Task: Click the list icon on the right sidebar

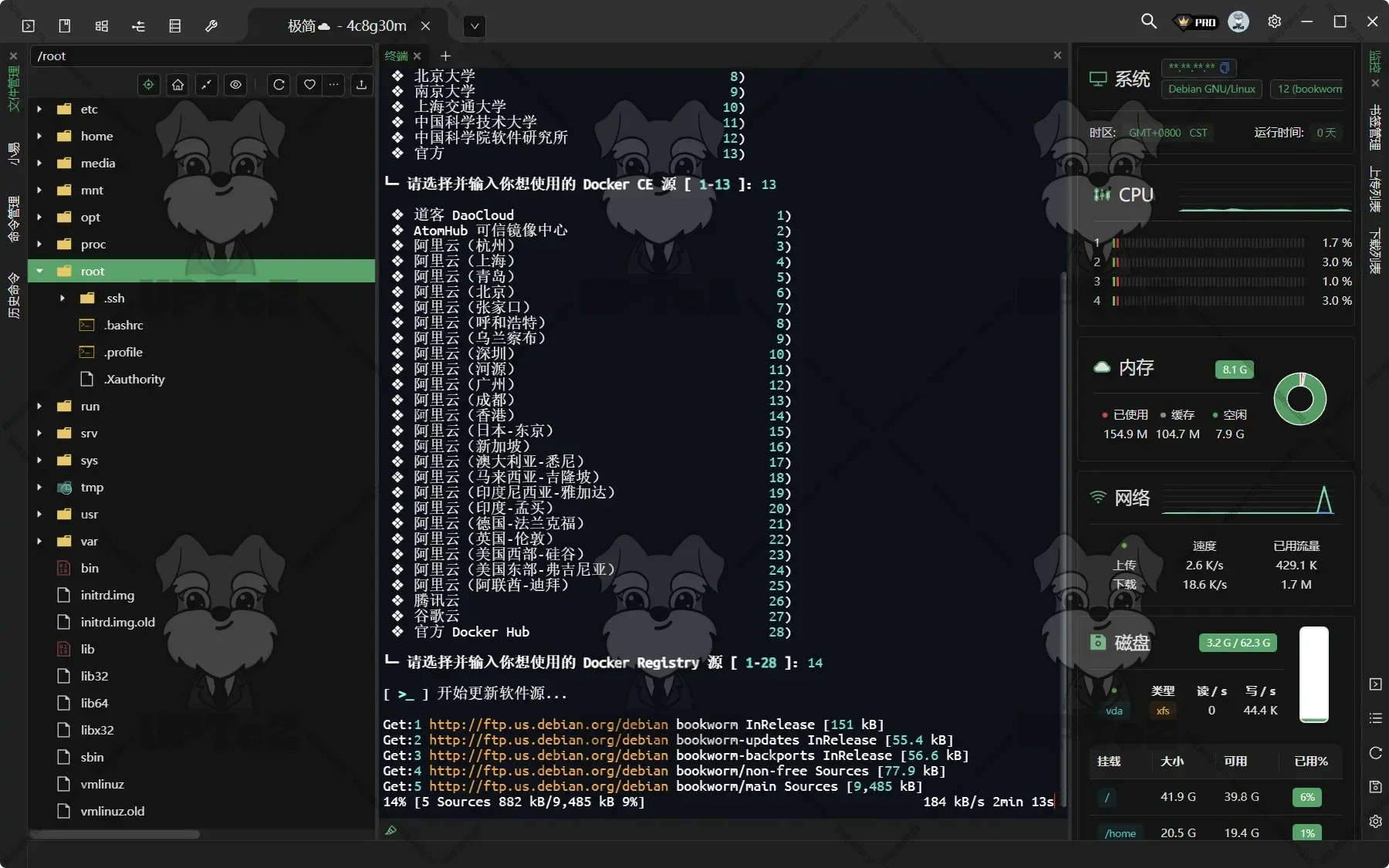Action: click(1376, 718)
